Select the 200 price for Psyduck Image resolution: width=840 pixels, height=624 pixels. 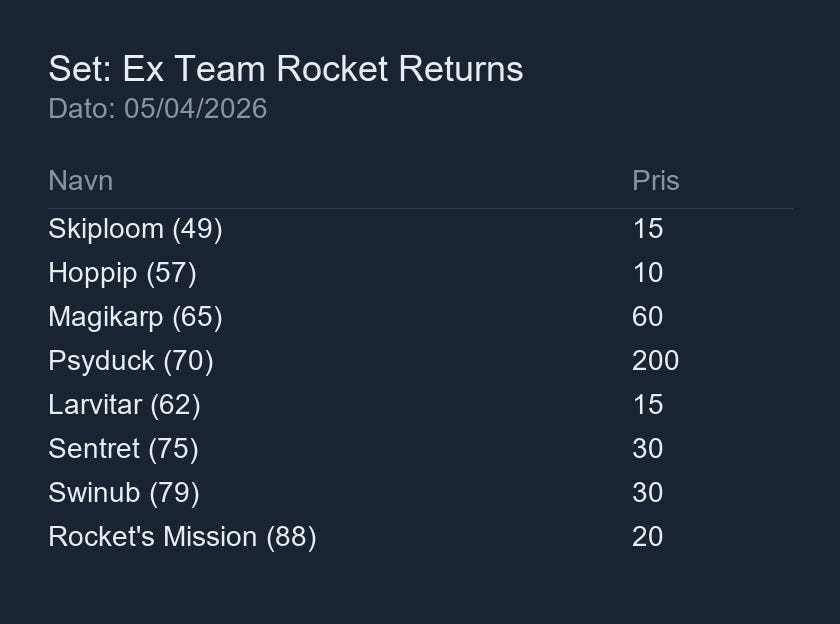(x=655, y=361)
